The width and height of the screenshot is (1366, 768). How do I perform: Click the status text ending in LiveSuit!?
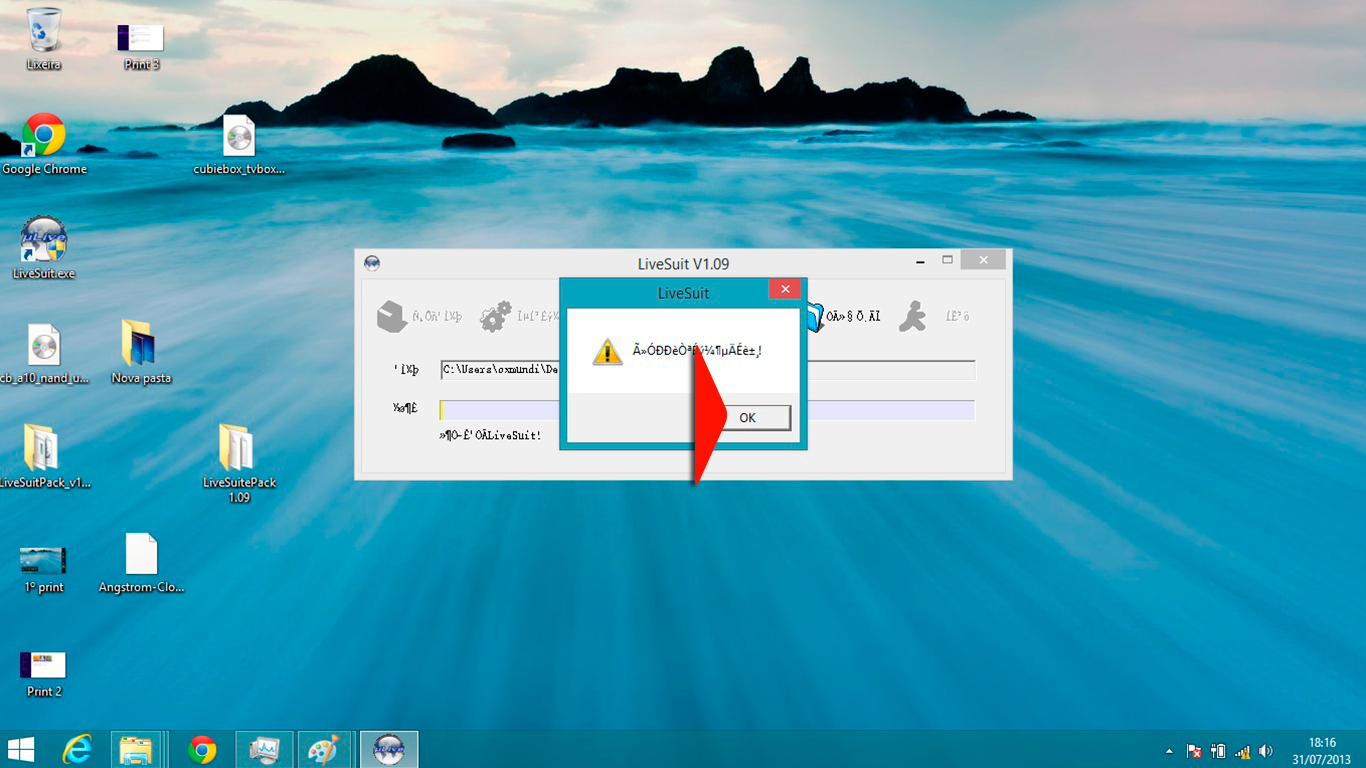click(x=490, y=436)
